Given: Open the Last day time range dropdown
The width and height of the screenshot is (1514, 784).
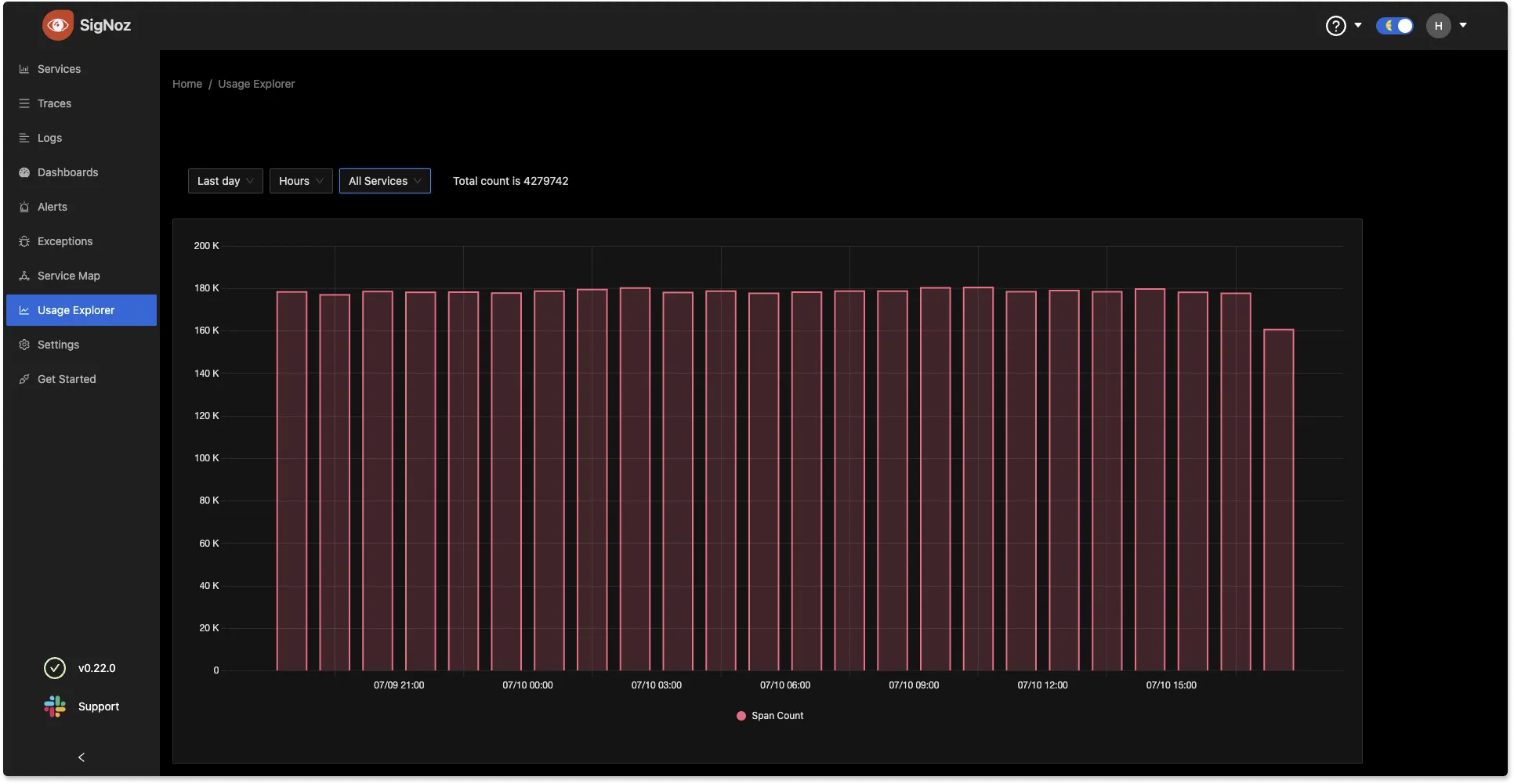Looking at the screenshot, I should [224, 180].
